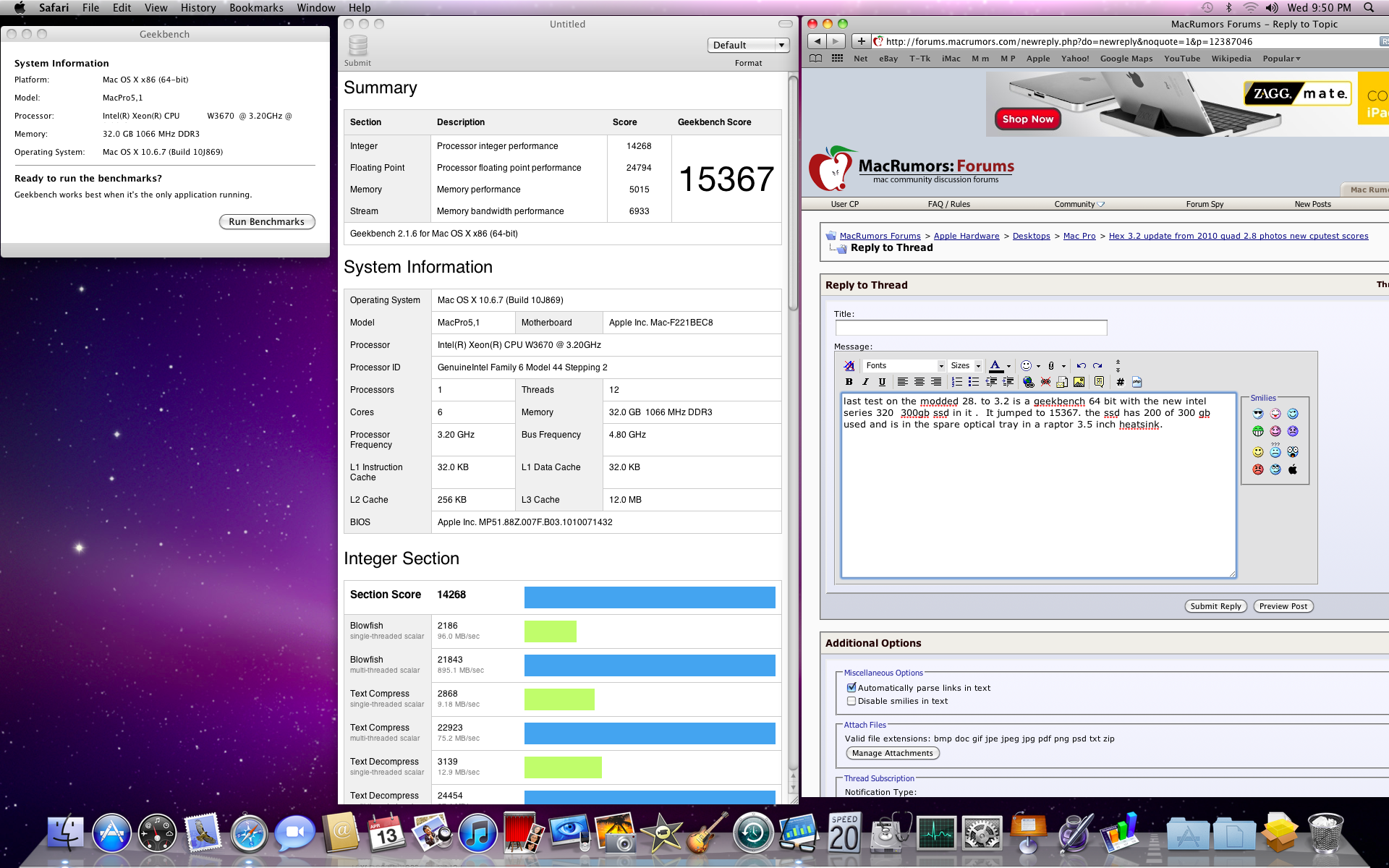Undo last edit in message editor
The width and height of the screenshot is (1389, 868).
[x=1081, y=366]
